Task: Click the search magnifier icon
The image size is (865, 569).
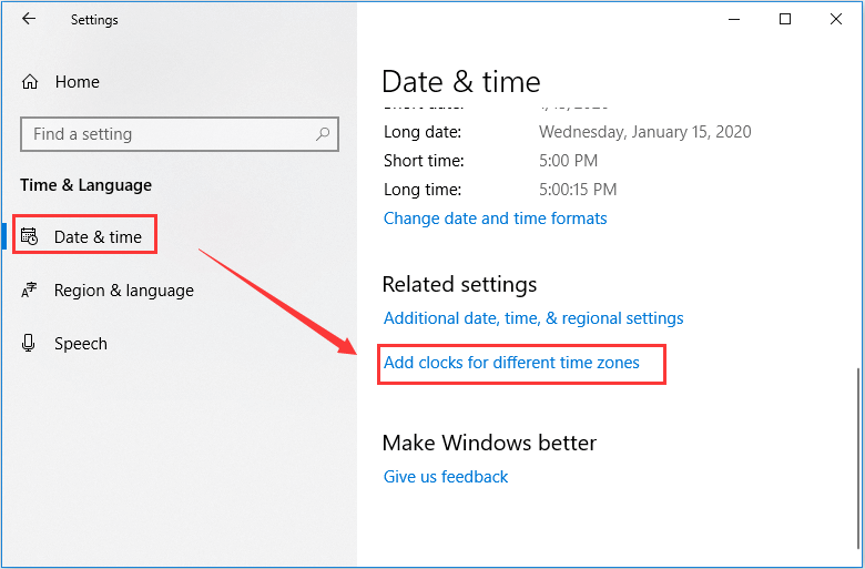Action: (323, 134)
